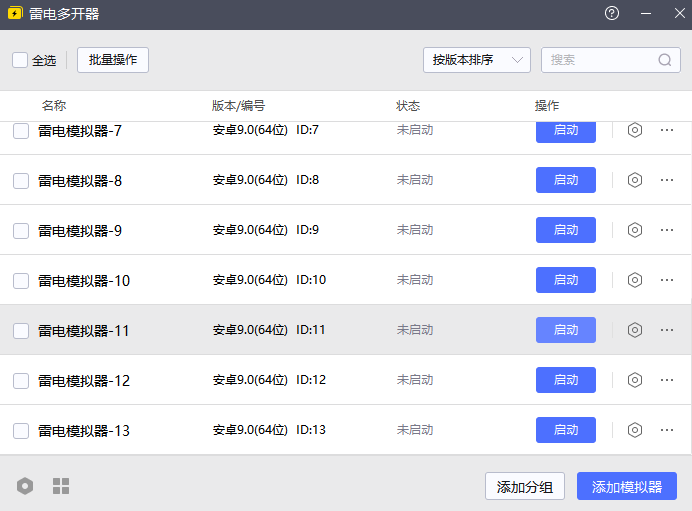Open settings for 雷电模拟器-10

click(634, 280)
